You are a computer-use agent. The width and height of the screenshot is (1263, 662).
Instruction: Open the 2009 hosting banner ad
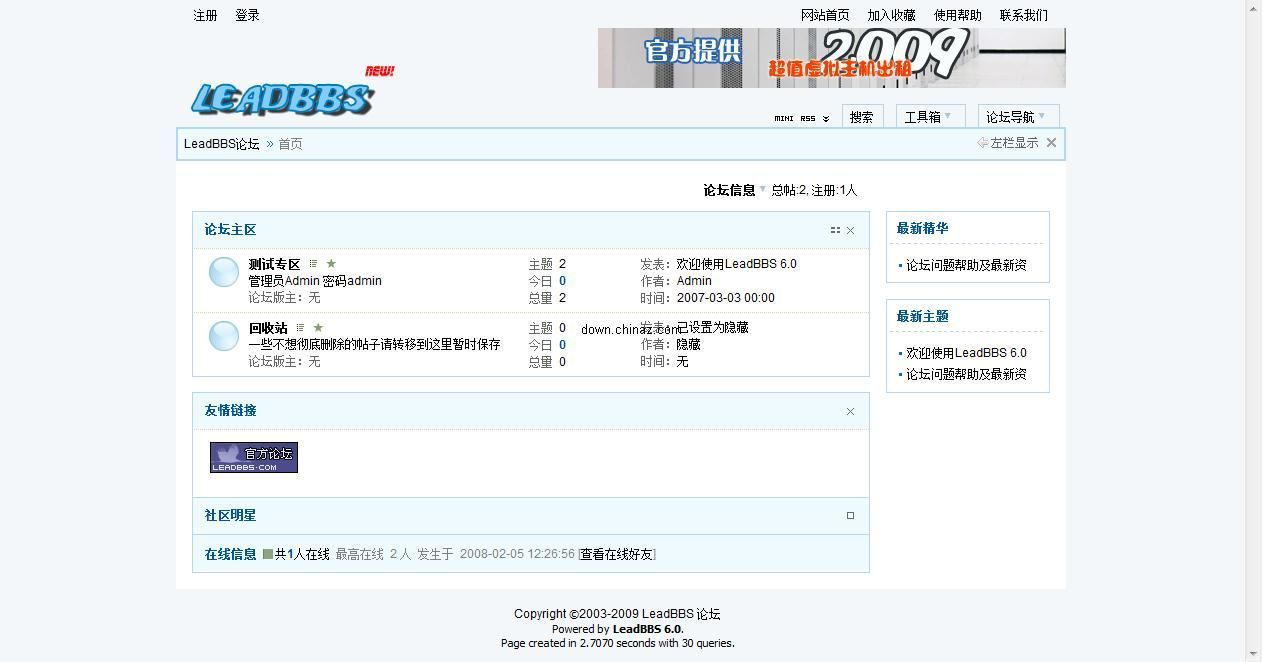pyautogui.click(x=832, y=58)
